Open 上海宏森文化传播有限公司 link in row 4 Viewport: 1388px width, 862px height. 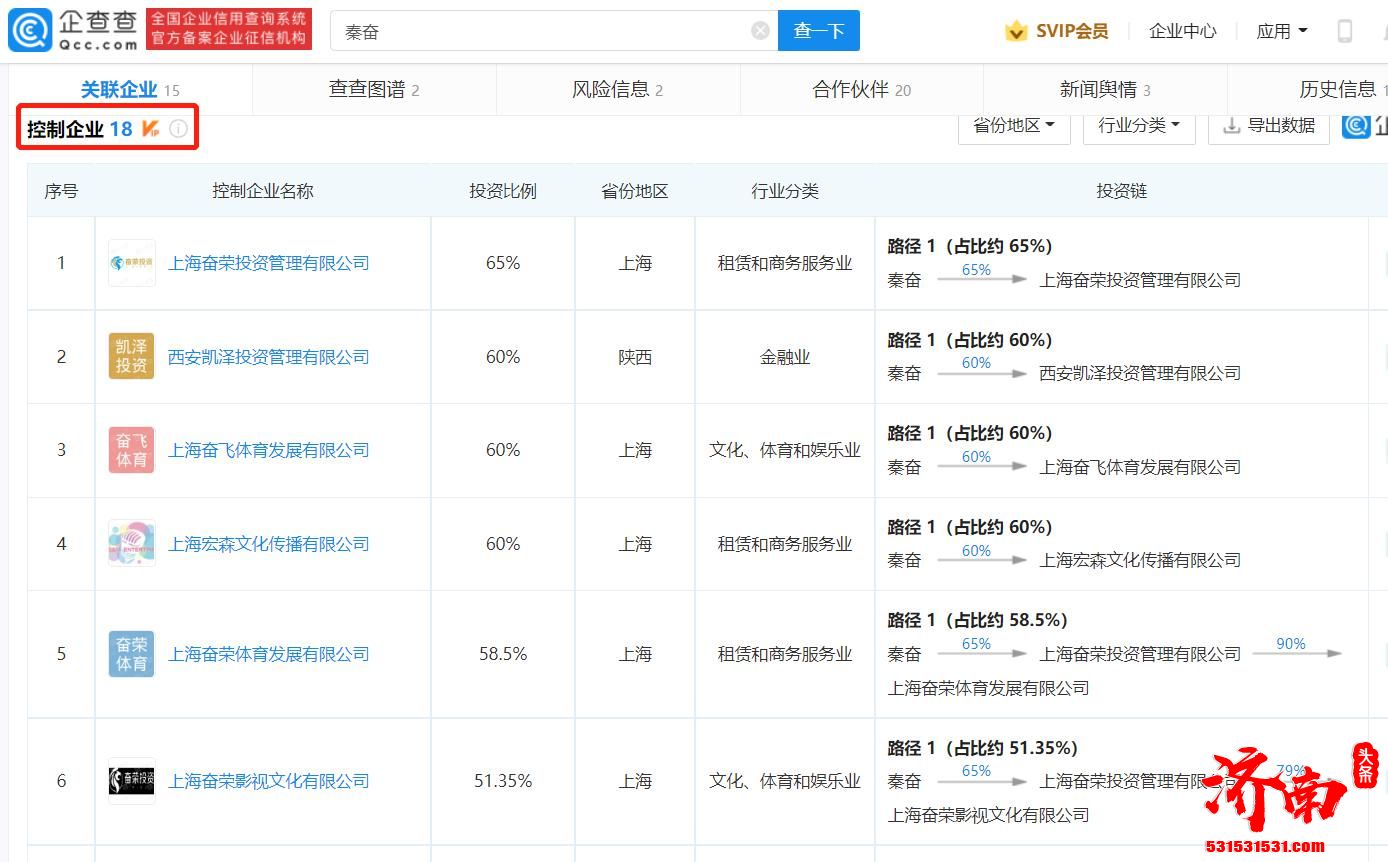coord(269,544)
